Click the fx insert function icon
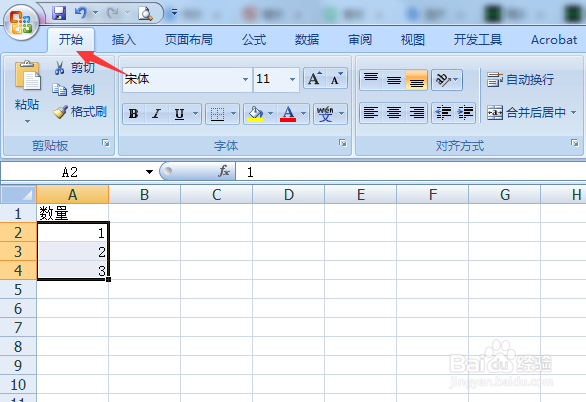The height and width of the screenshot is (402, 586). coord(224,171)
